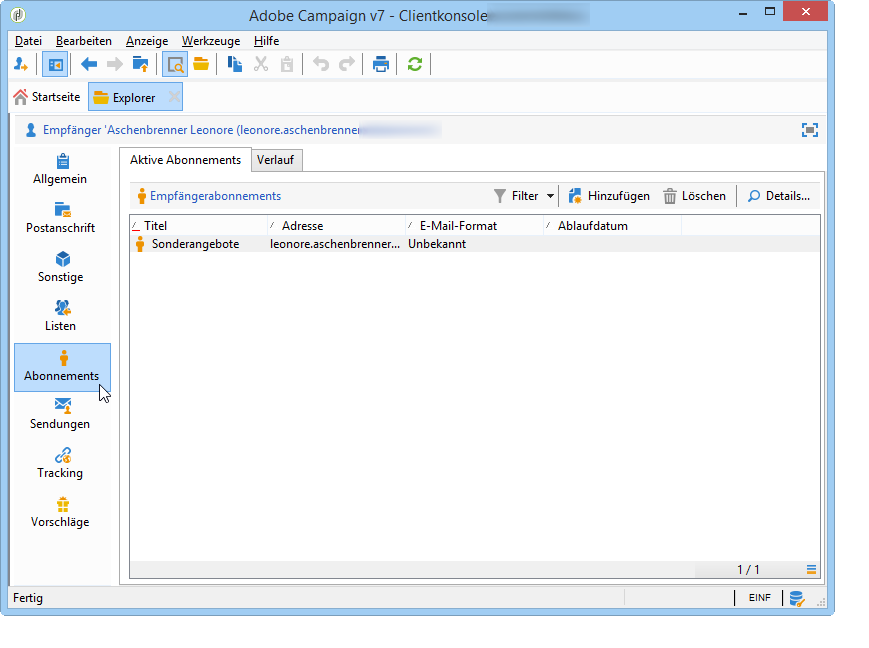Screen dimensions: 869x648
Task: Sort by the Ablaufdatum column header
Action: 612,226
